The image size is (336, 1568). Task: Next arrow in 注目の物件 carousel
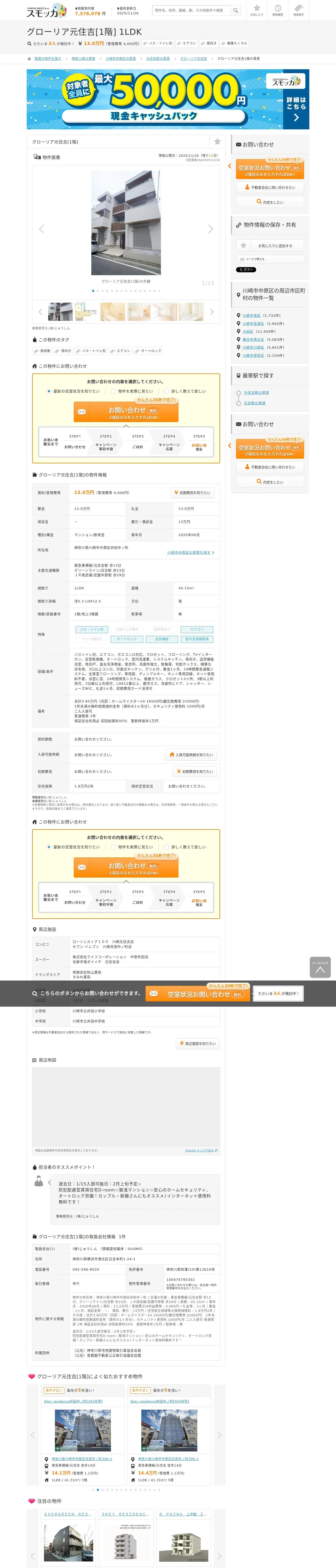pos(220,1557)
